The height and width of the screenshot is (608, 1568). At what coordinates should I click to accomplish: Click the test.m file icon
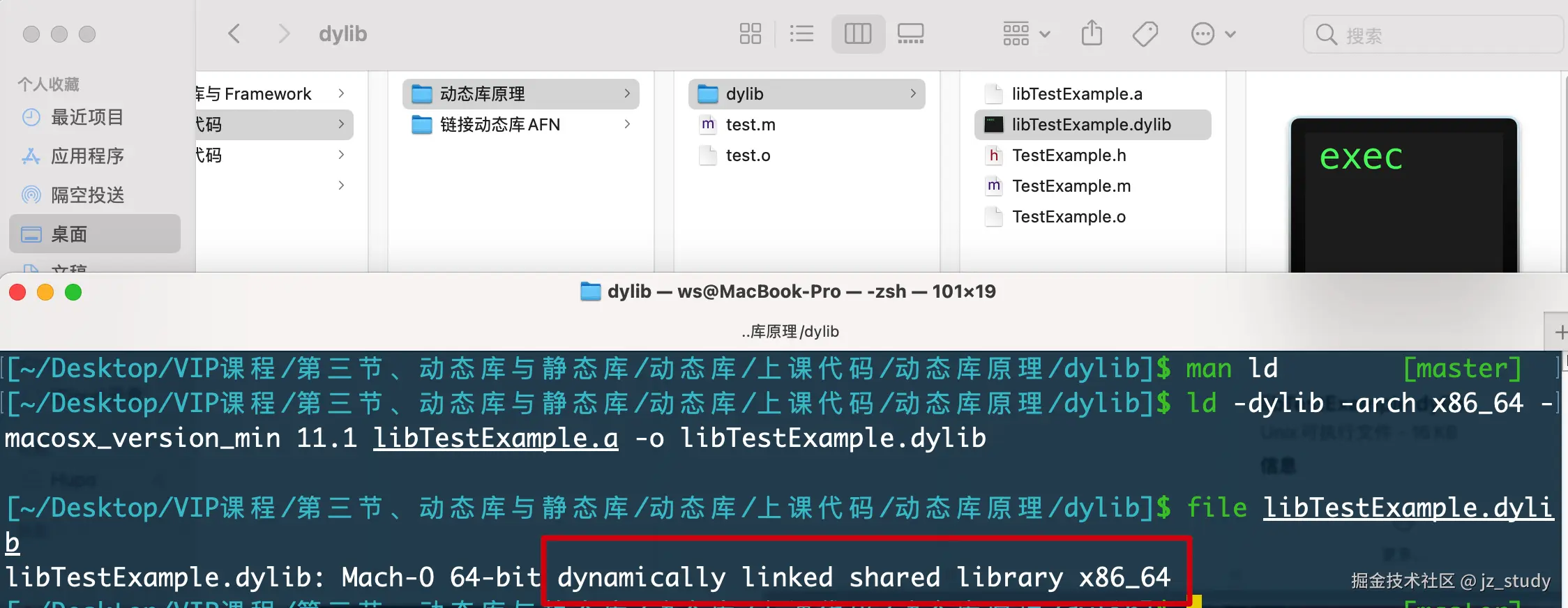[708, 124]
